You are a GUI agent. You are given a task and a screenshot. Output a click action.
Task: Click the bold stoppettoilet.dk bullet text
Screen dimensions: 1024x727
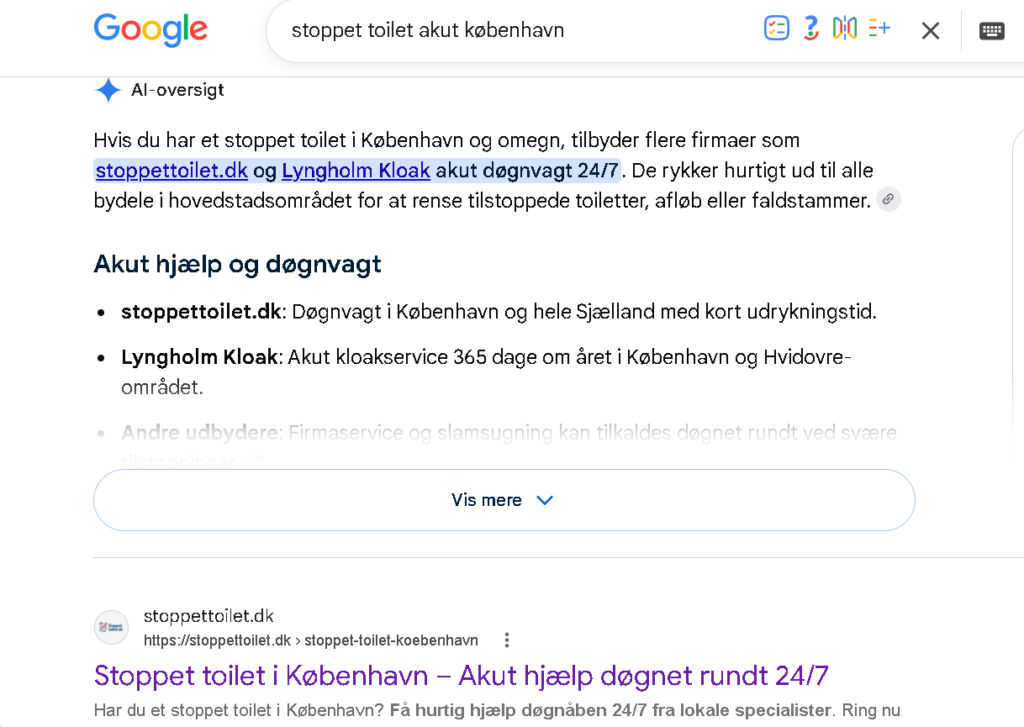[x=201, y=312]
